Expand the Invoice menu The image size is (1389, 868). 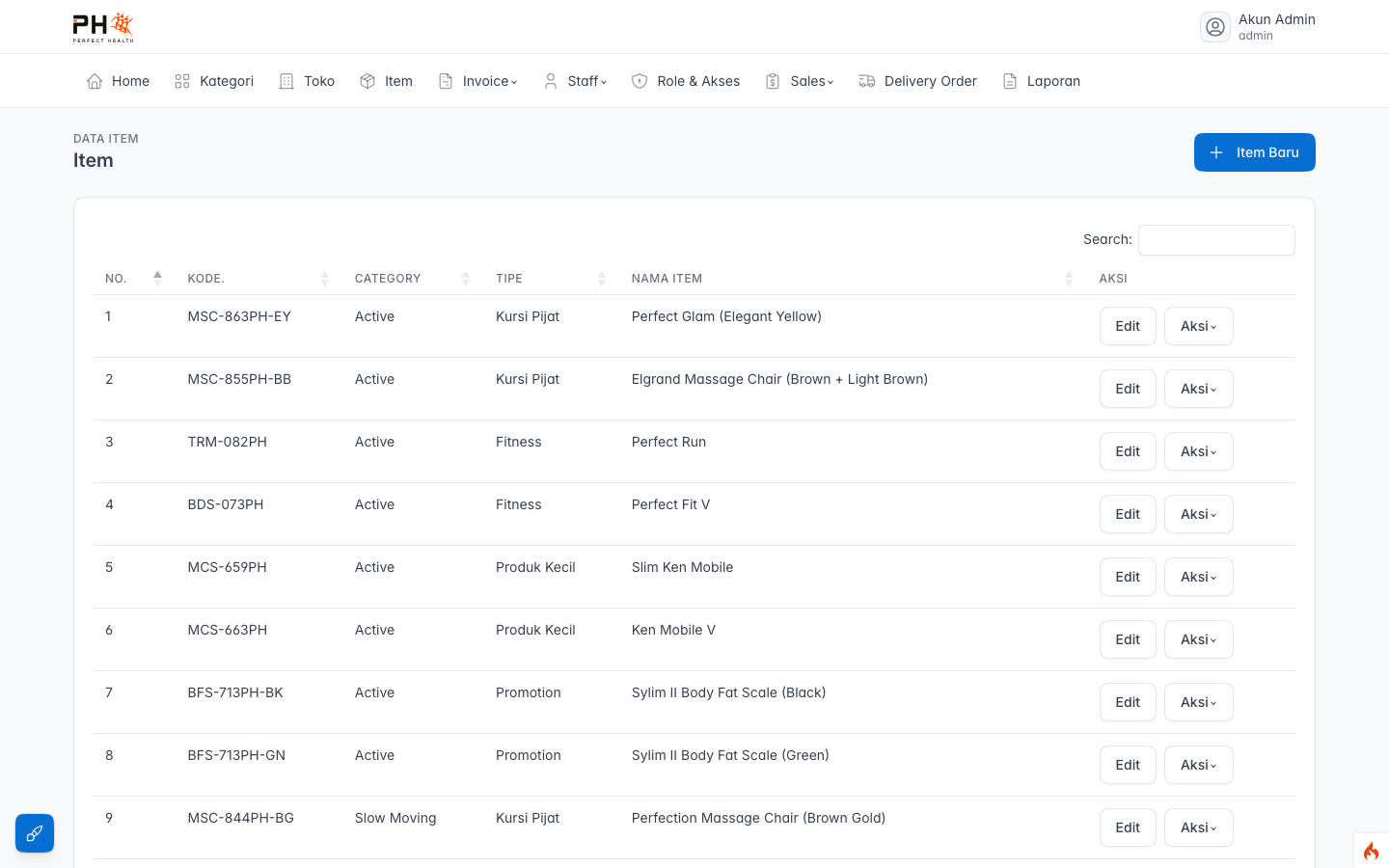coord(478,81)
